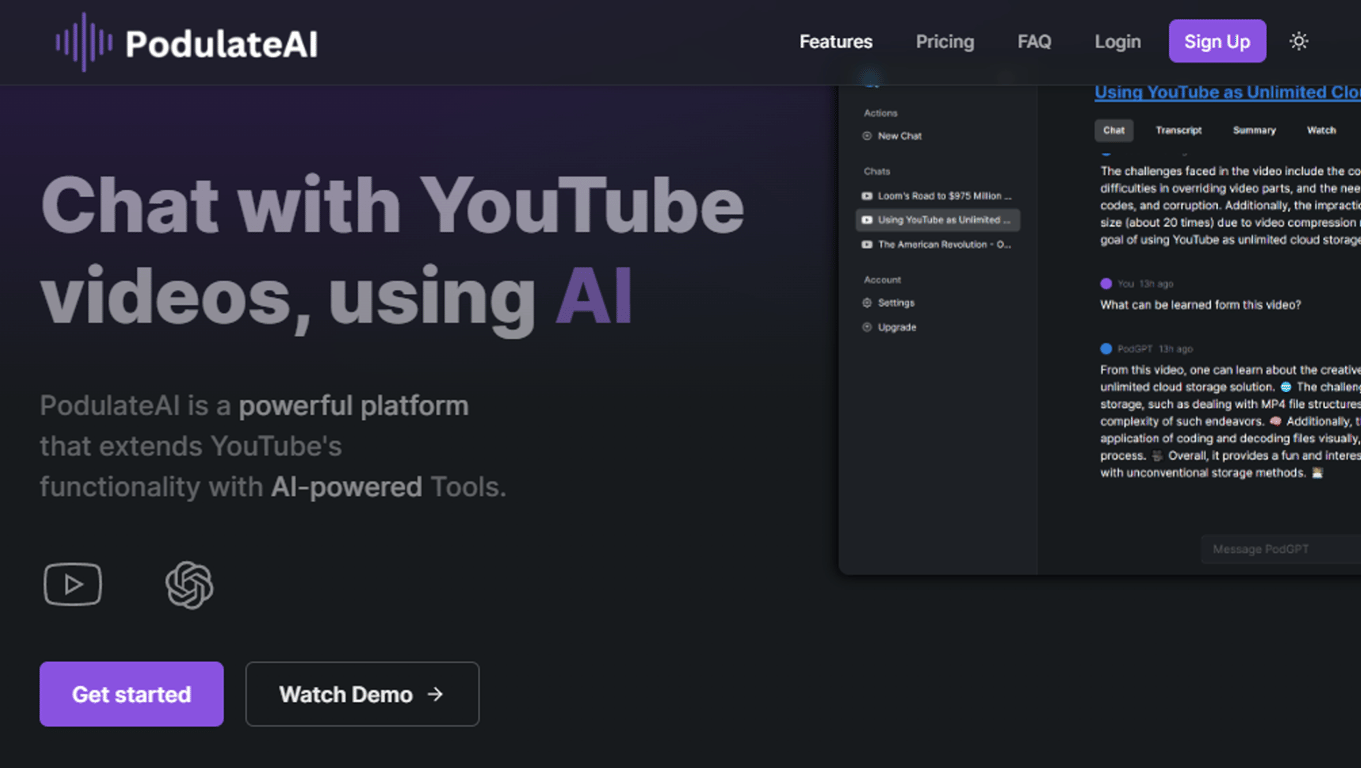Click the purple Sign Up button
Image resolution: width=1361 pixels, height=768 pixels.
[x=1217, y=41]
